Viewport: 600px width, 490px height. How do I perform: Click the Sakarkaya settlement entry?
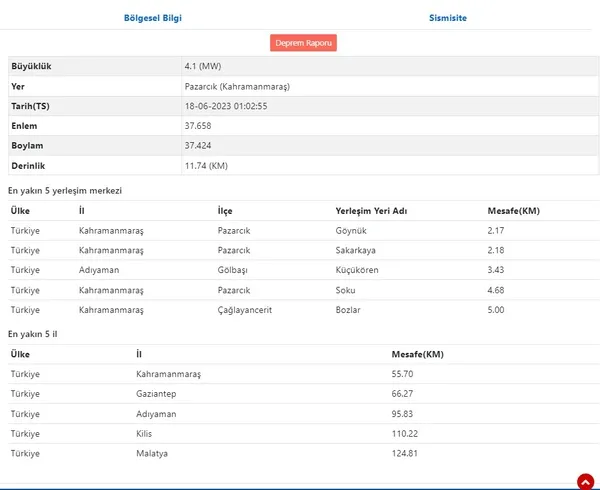coord(356,251)
